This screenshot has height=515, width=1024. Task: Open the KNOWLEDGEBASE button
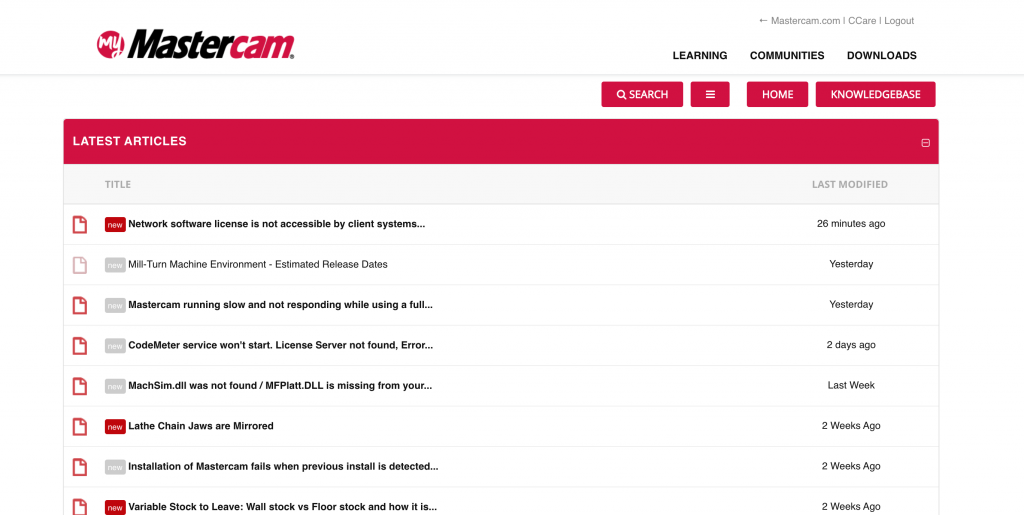coord(875,95)
